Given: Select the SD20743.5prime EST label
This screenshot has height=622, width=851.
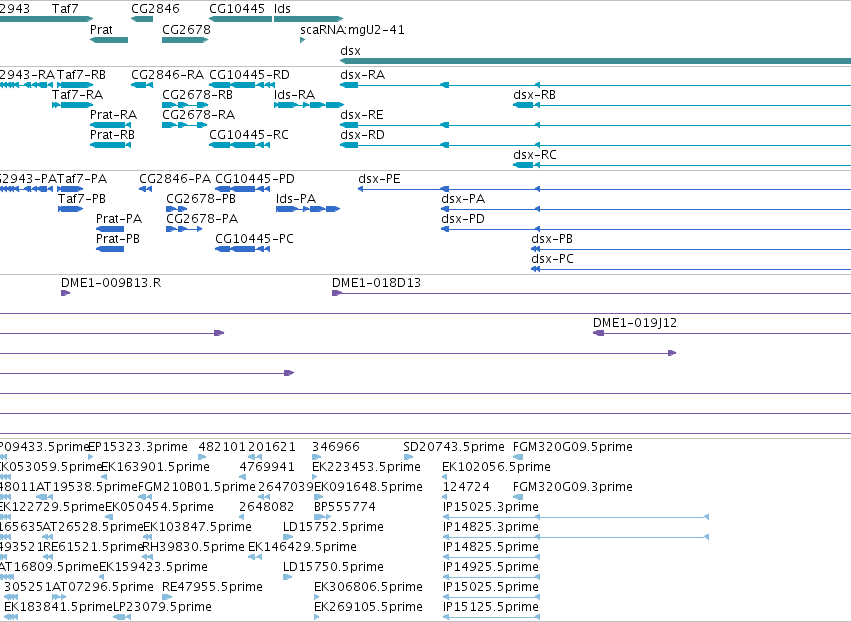Looking at the screenshot, I should [x=454, y=447].
